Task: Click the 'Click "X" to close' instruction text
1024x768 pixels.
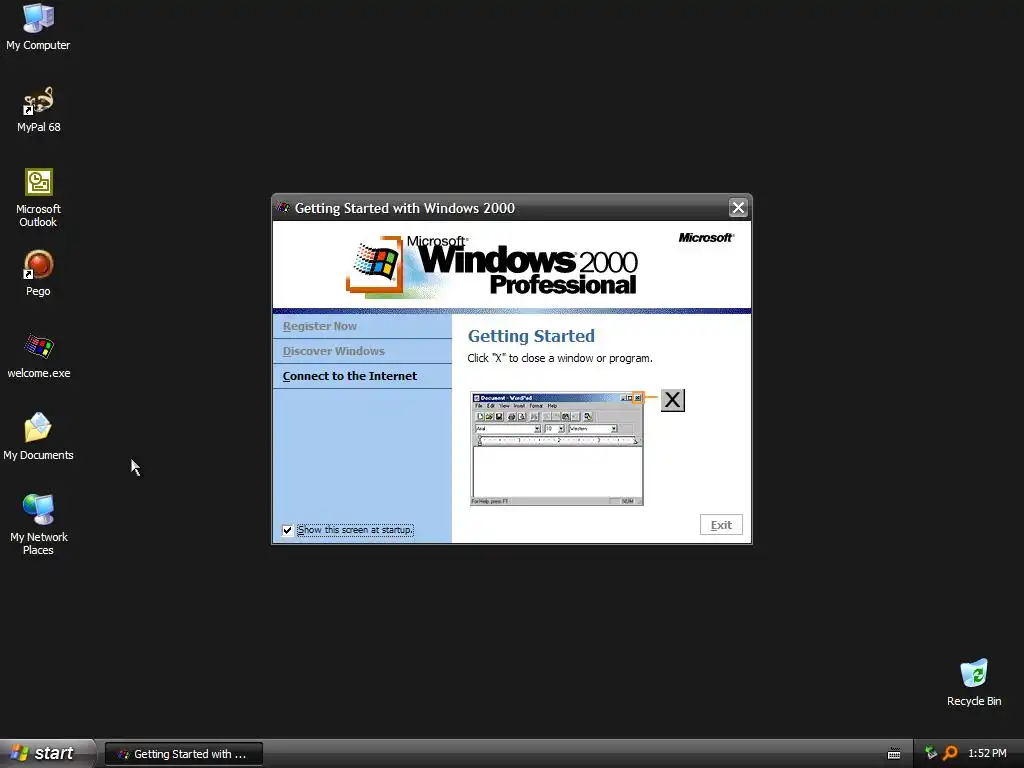Action: coord(560,358)
